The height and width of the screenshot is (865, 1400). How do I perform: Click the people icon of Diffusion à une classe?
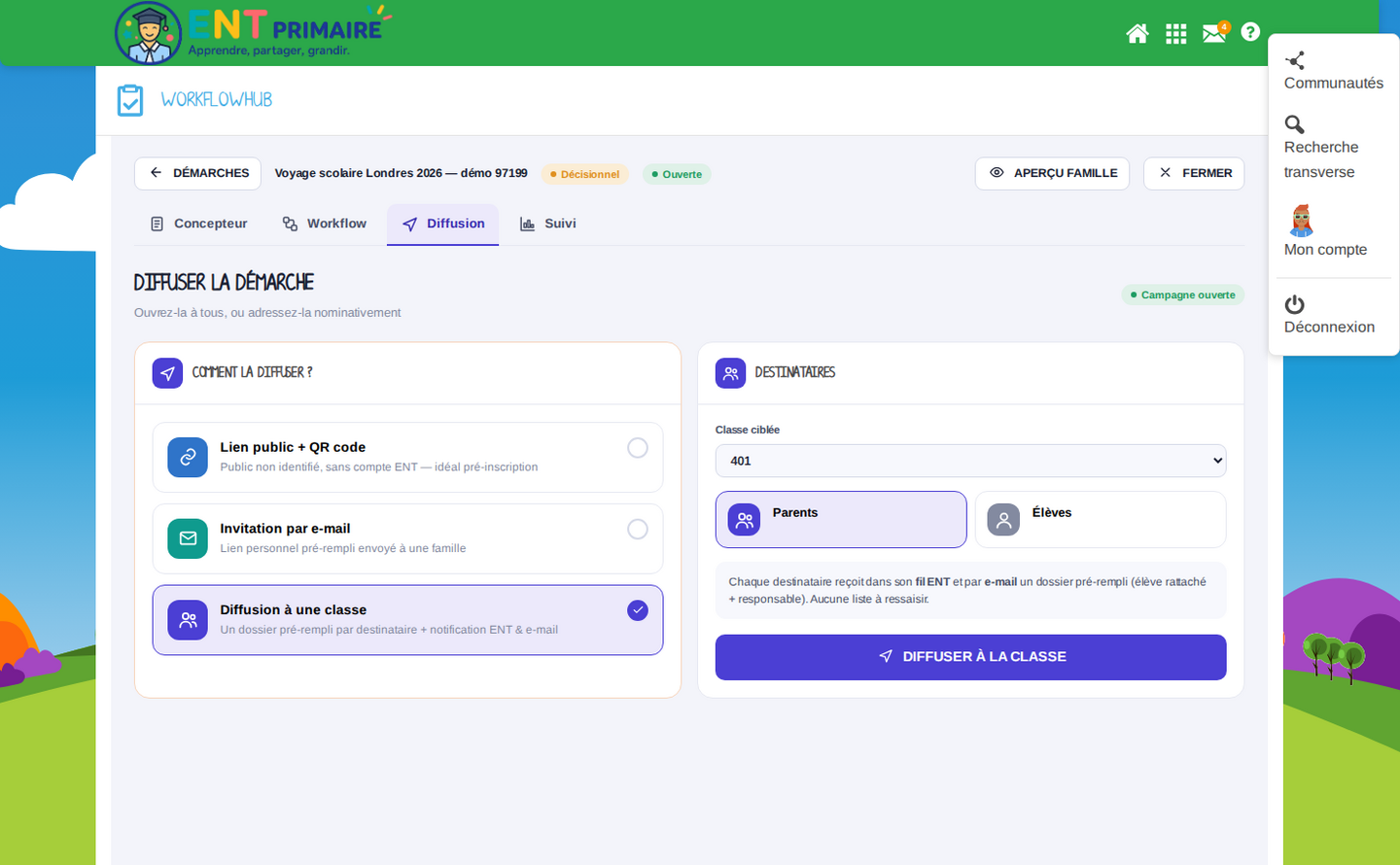coord(188,620)
